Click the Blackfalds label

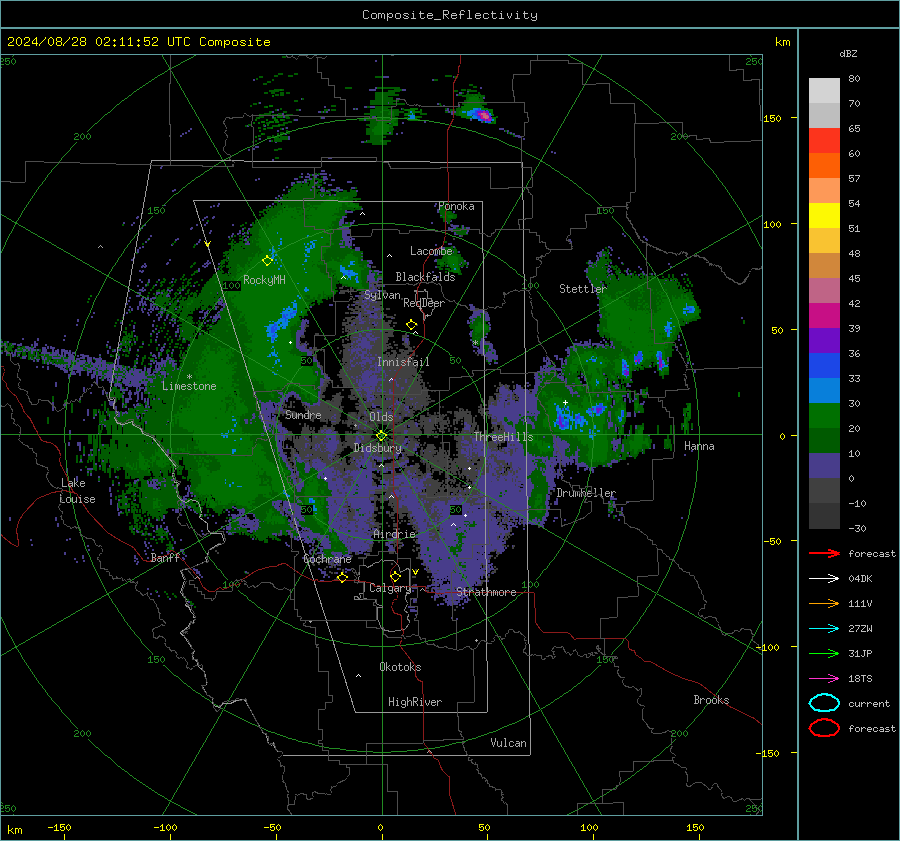click(425, 277)
